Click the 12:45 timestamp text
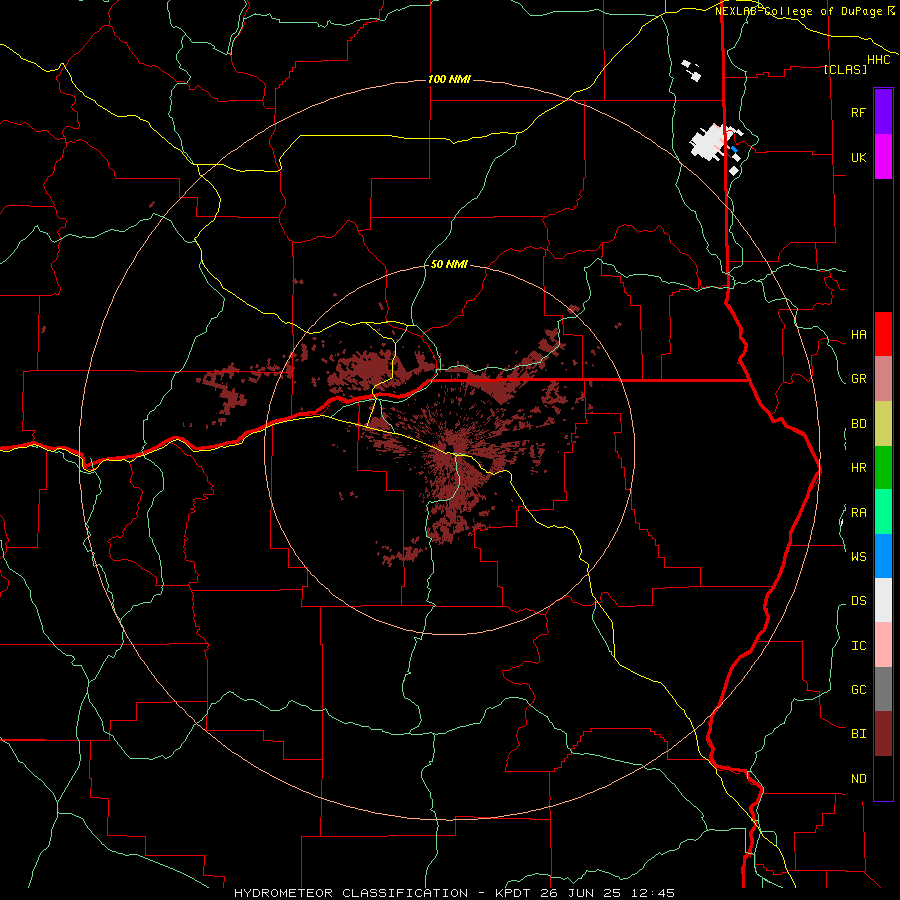The height and width of the screenshot is (900, 900). point(653,893)
